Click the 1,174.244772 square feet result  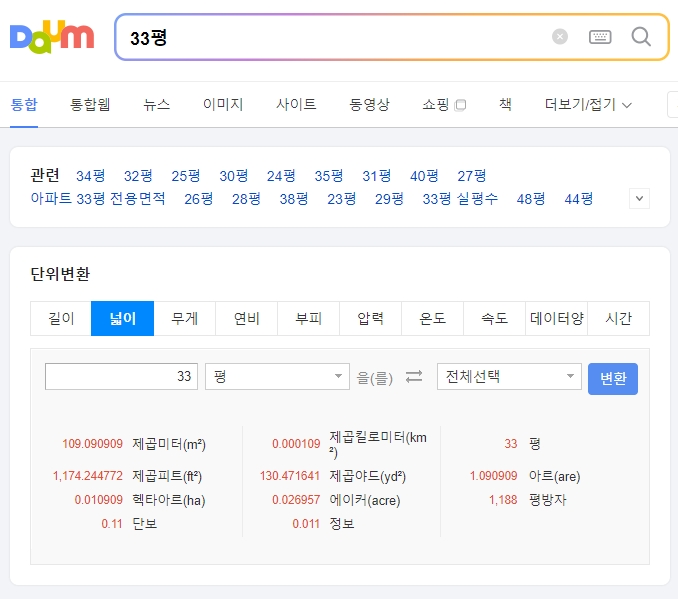(88, 476)
